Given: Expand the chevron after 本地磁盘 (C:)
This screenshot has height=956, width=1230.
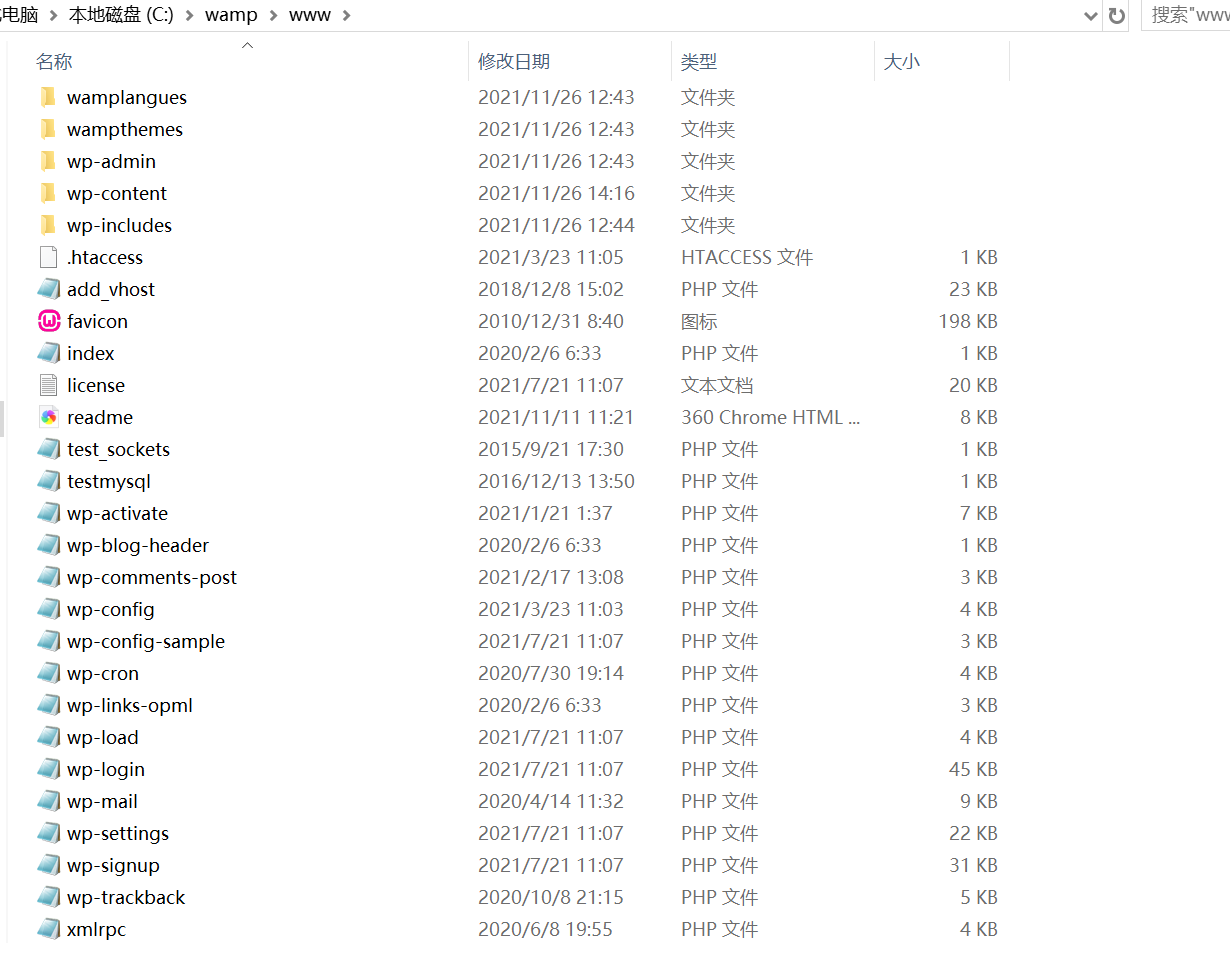Looking at the screenshot, I should [x=190, y=15].
